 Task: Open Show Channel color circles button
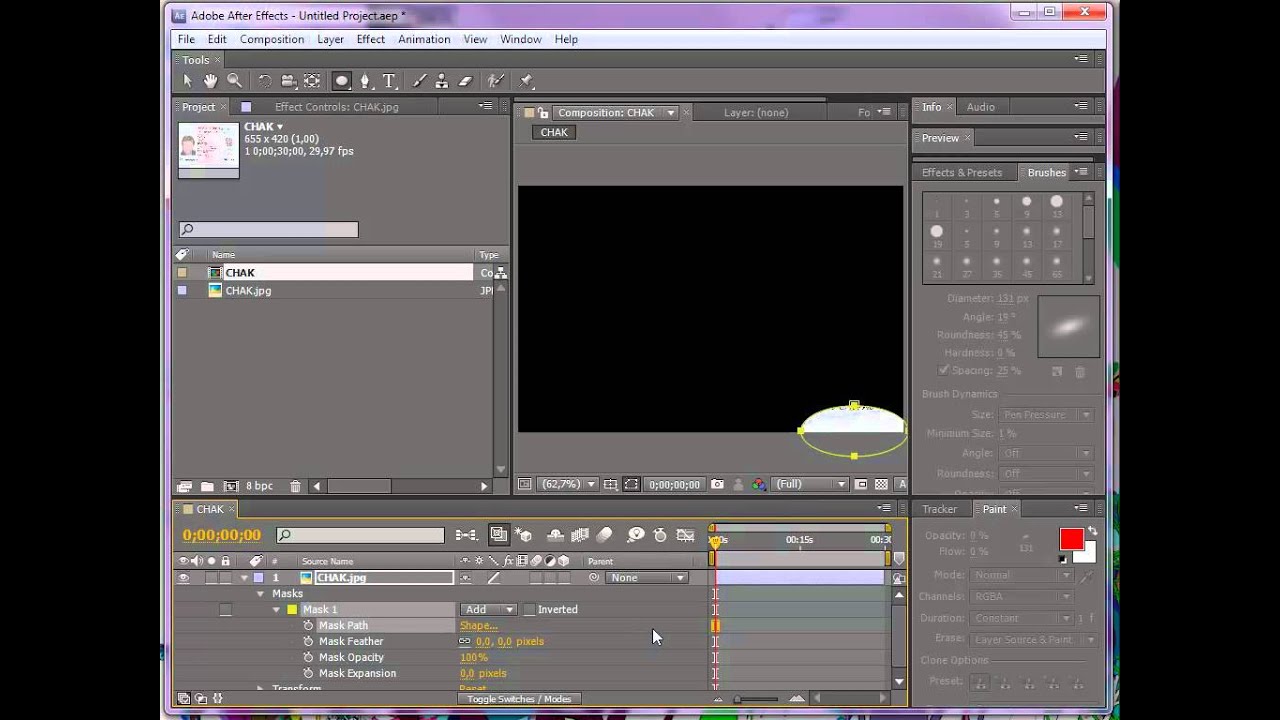click(759, 485)
